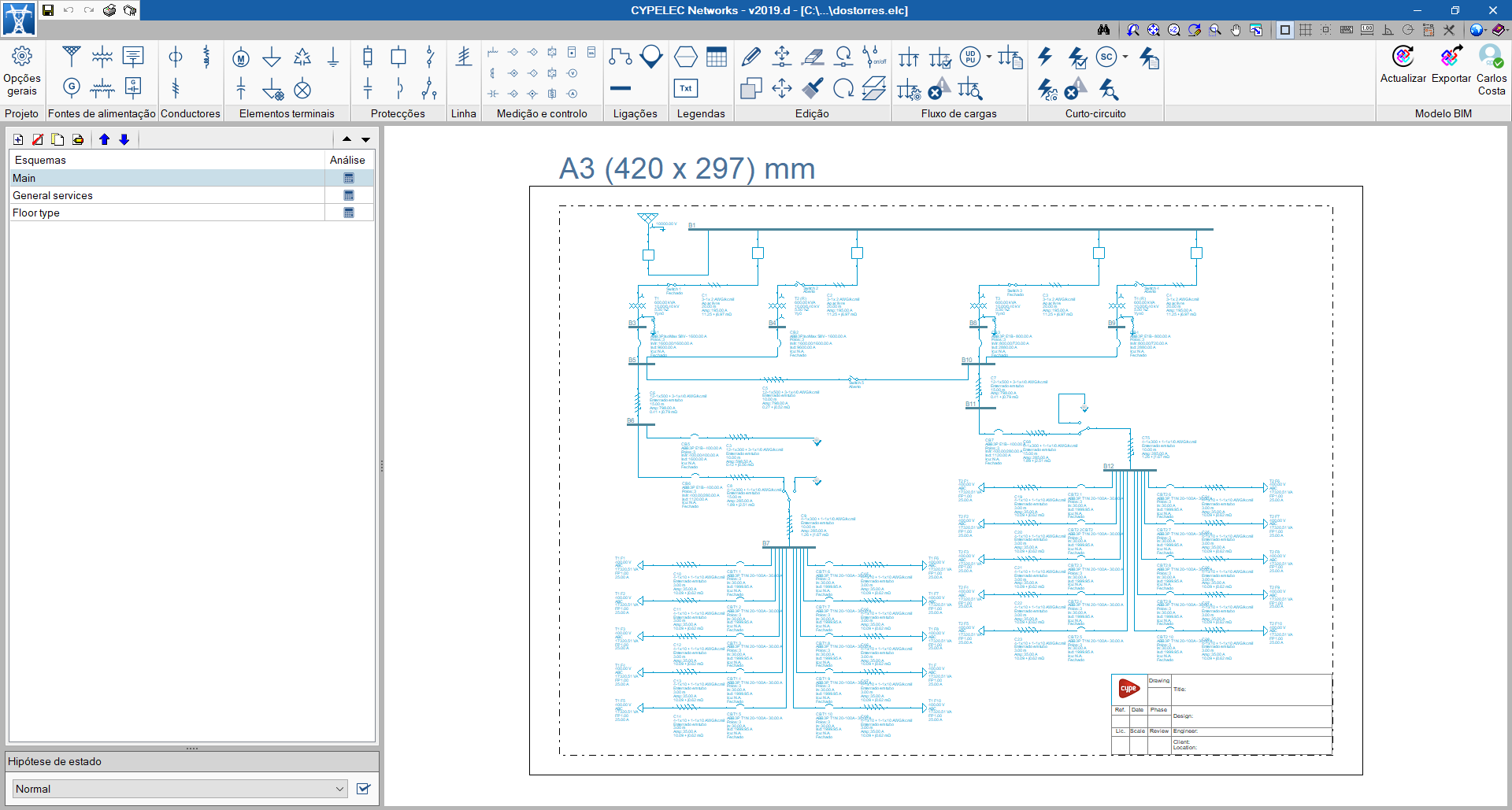Move the selected scheme down (blue arrow)
The width and height of the screenshot is (1512, 810).
point(124,139)
